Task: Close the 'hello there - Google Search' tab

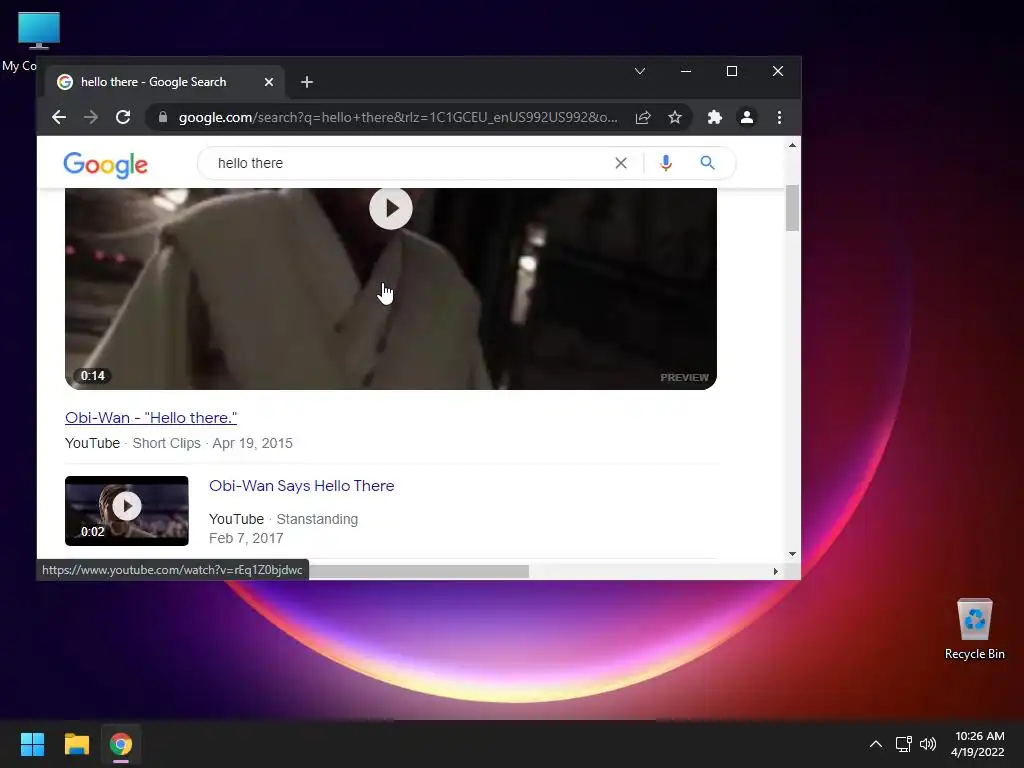Action: (268, 82)
